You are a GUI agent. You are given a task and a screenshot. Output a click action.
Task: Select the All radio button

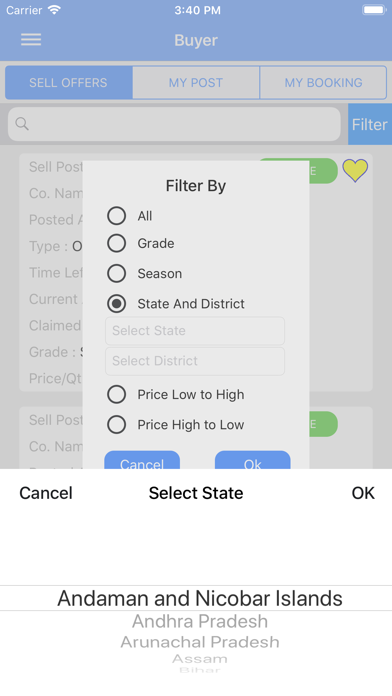point(116,216)
